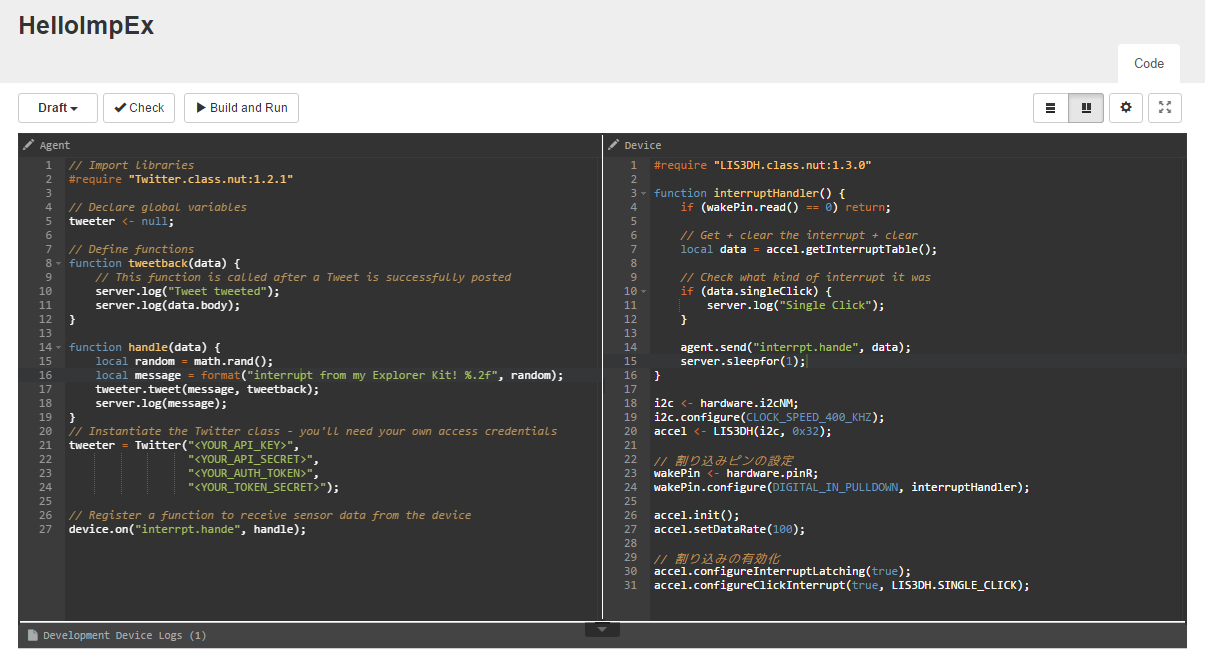
Task: Click the pencil icon beside Device
Action: pyautogui.click(x=613, y=144)
